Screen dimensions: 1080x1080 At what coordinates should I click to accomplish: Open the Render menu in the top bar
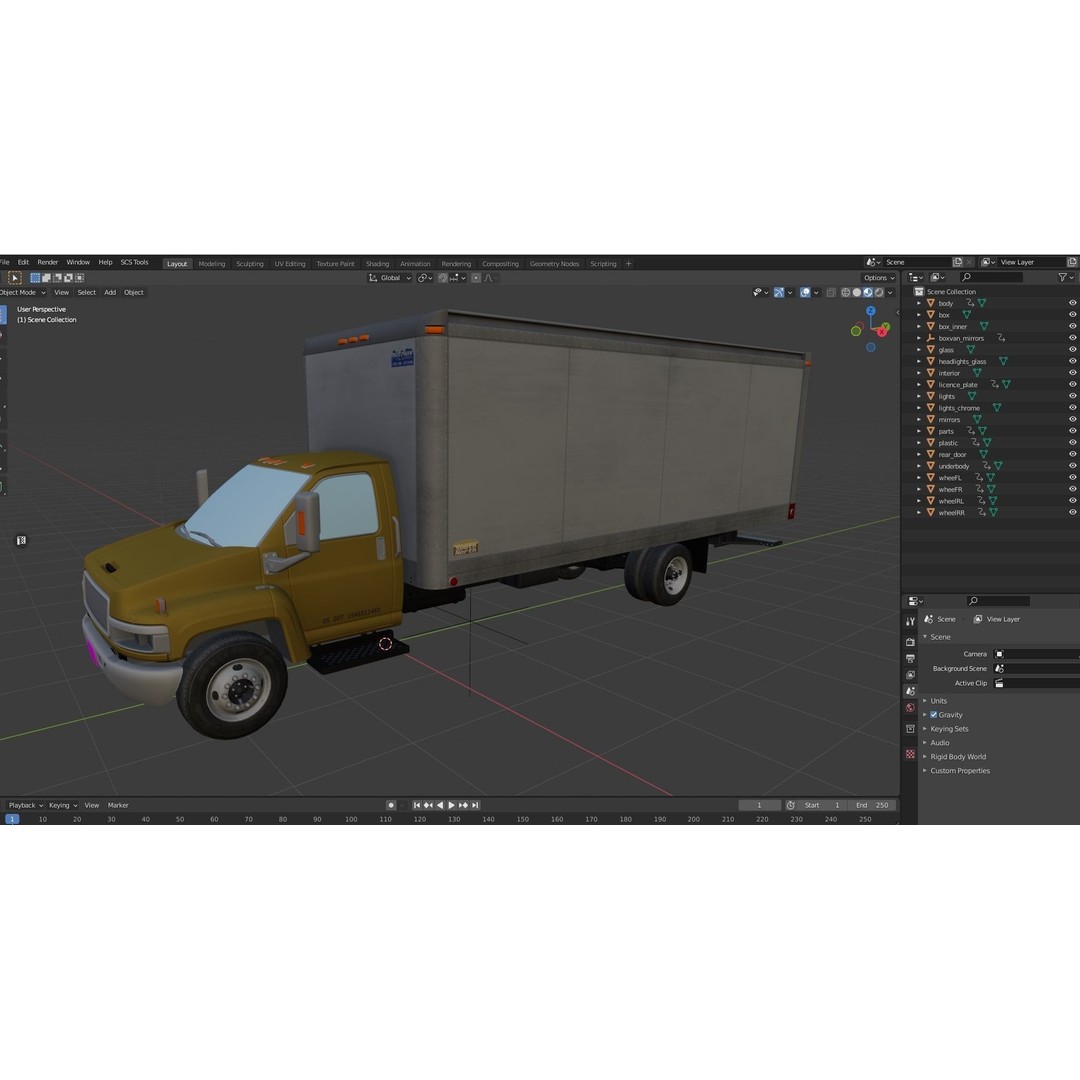[47, 261]
